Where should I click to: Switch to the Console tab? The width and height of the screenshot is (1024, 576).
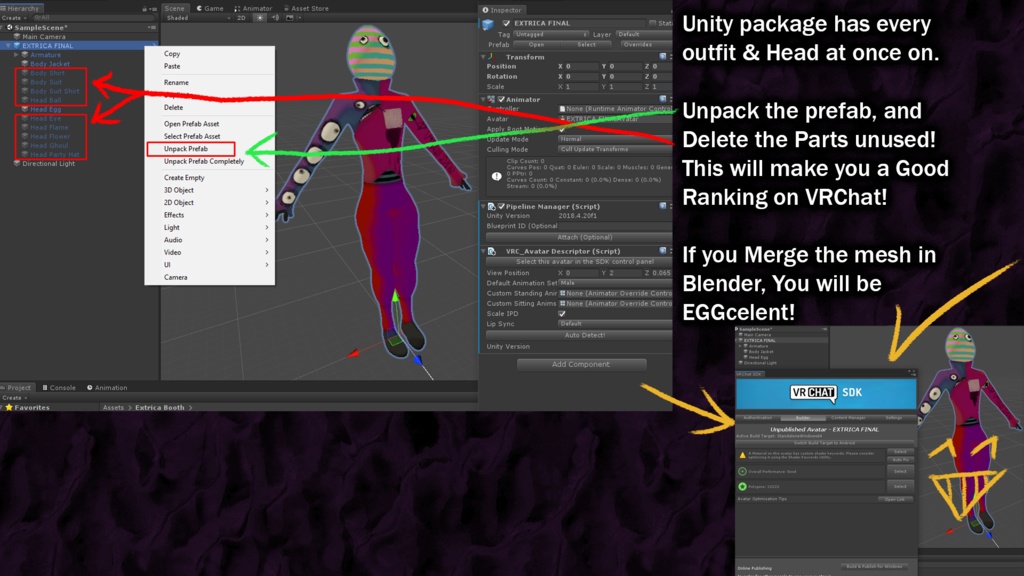coord(59,387)
